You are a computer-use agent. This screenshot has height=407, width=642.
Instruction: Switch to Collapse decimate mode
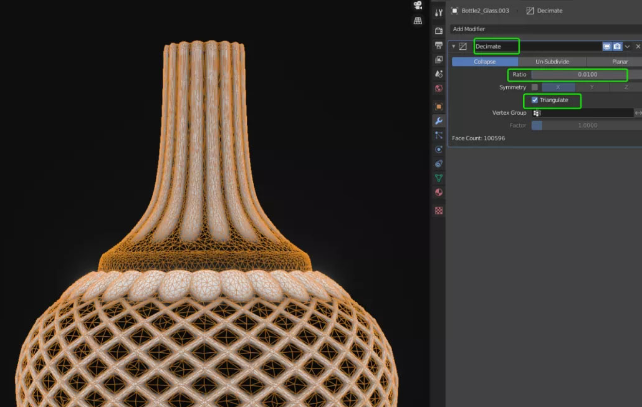(x=485, y=61)
